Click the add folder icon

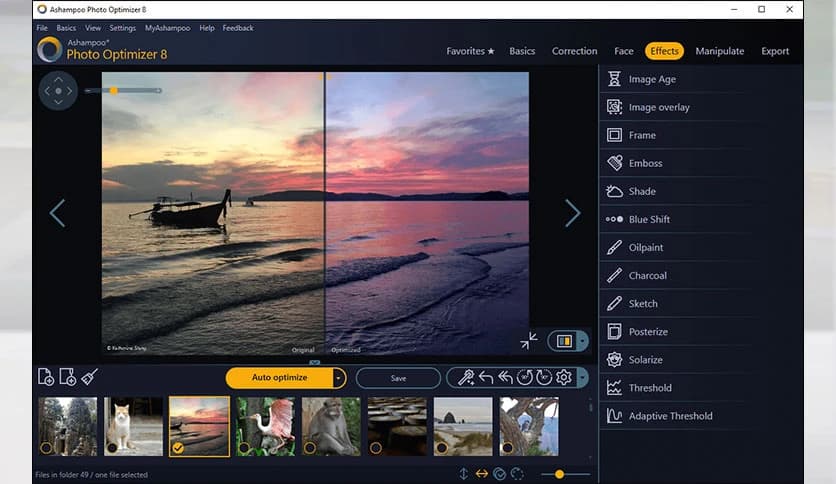[x=68, y=377]
